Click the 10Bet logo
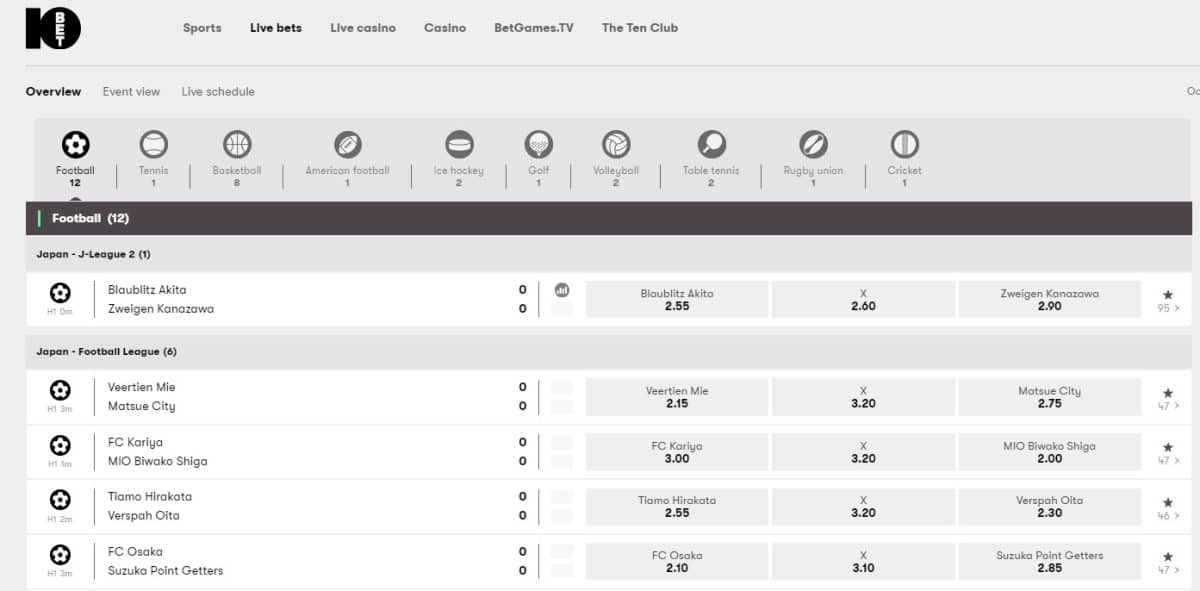The height and width of the screenshot is (591, 1200). coord(53,28)
